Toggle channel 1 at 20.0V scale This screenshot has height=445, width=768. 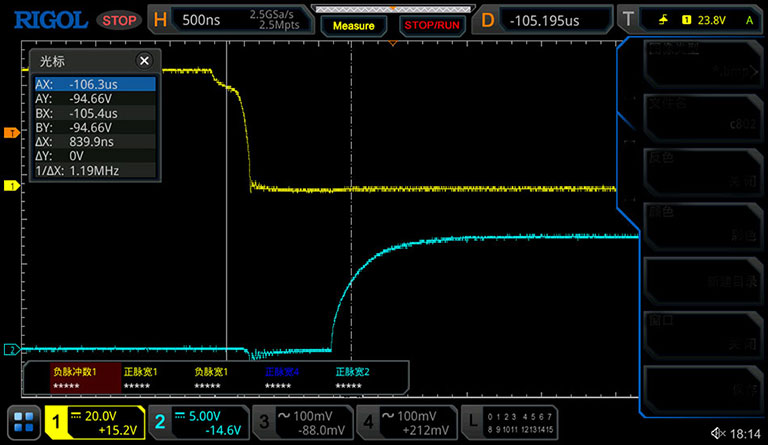tap(97, 424)
